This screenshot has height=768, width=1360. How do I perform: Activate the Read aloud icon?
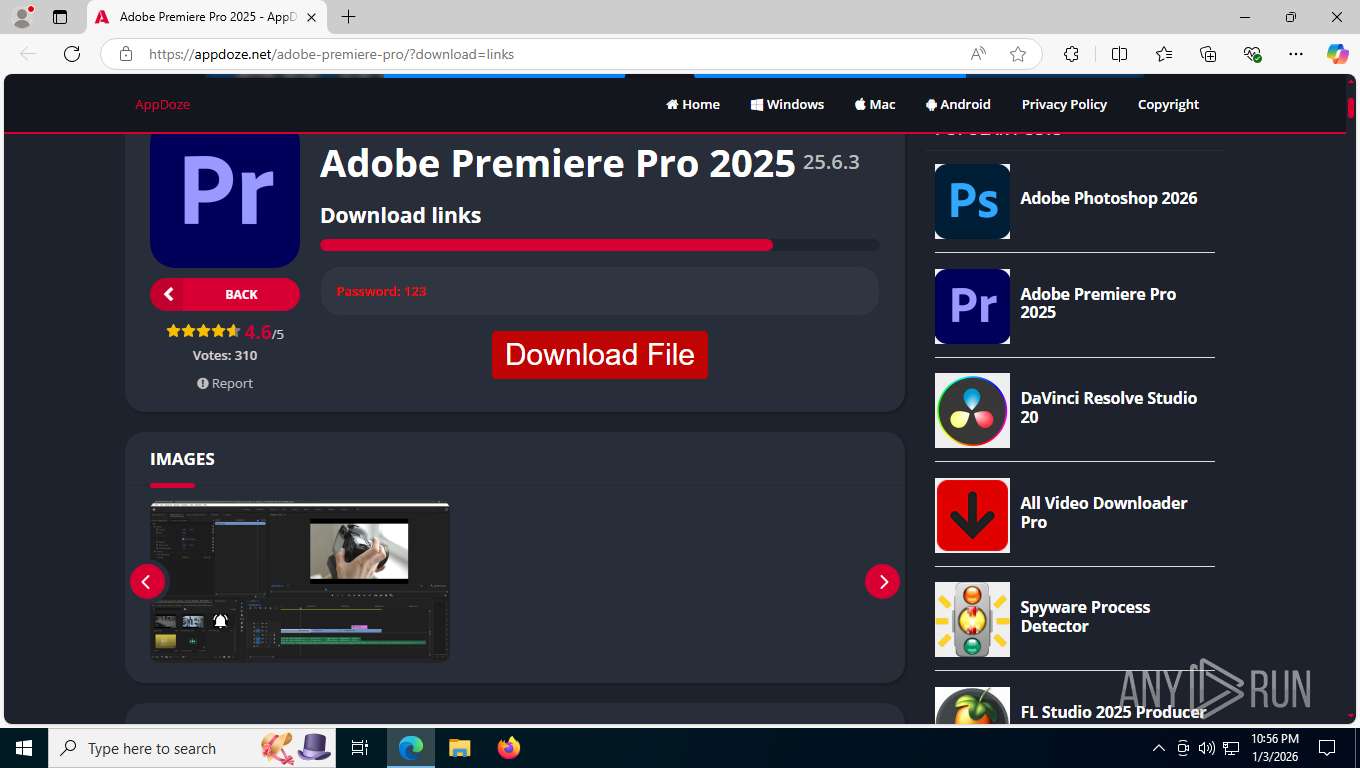[x=978, y=54]
